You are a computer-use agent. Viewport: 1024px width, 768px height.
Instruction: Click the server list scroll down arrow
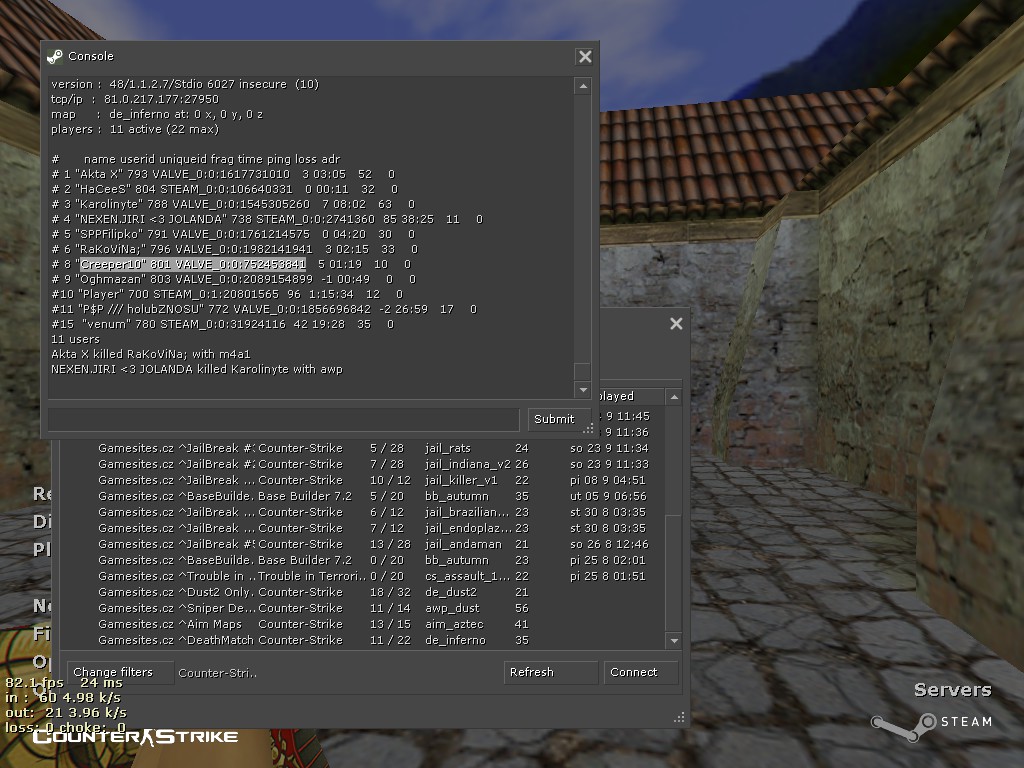[x=674, y=641]
